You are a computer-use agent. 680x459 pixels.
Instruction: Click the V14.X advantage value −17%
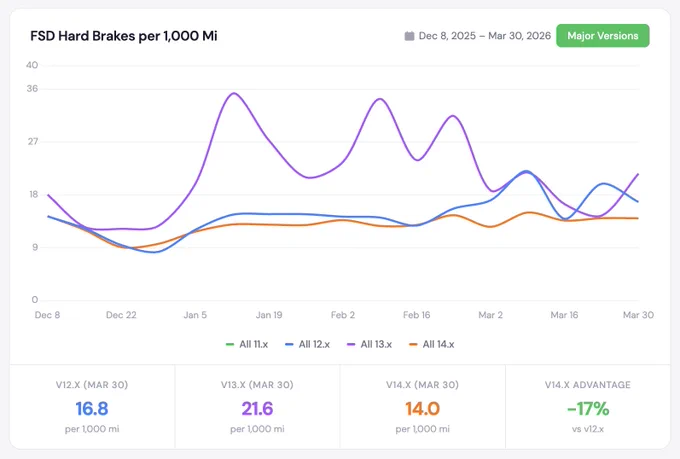588,409
